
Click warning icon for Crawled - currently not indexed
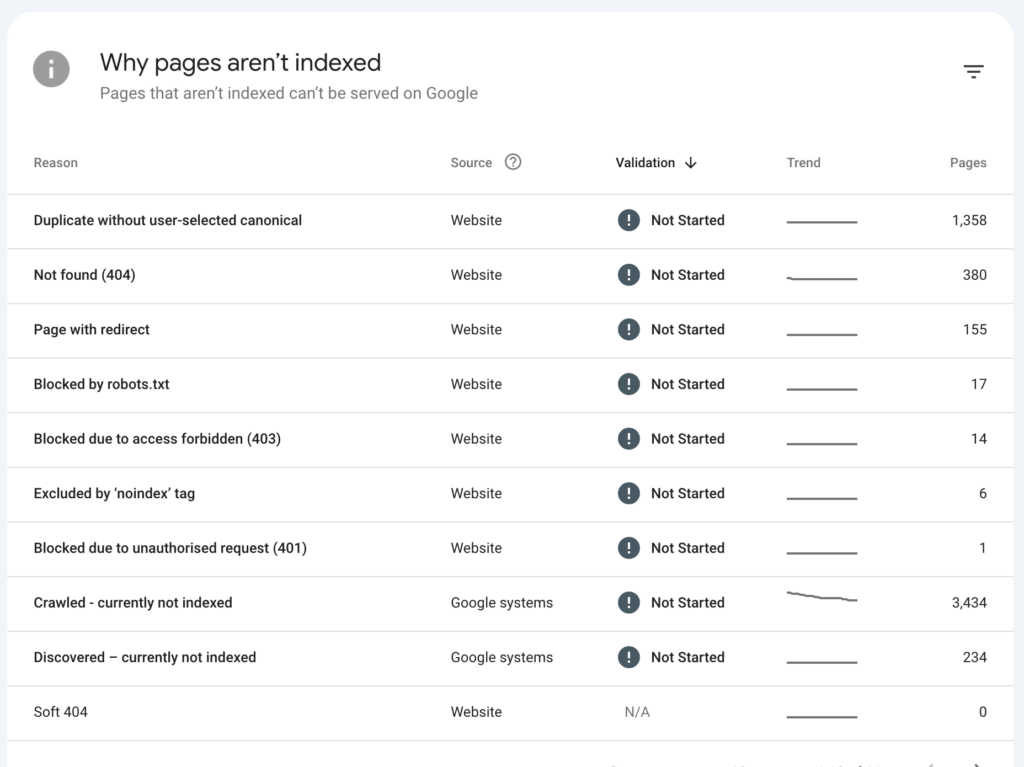point(628,603)
